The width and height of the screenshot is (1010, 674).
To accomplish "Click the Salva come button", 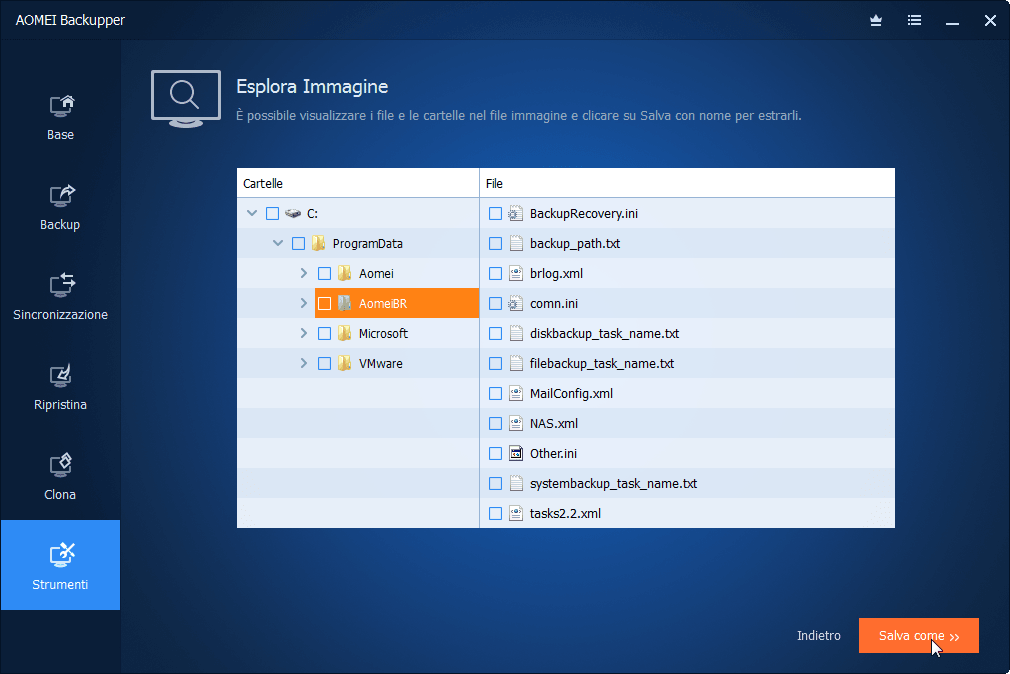I will point(919,636).
